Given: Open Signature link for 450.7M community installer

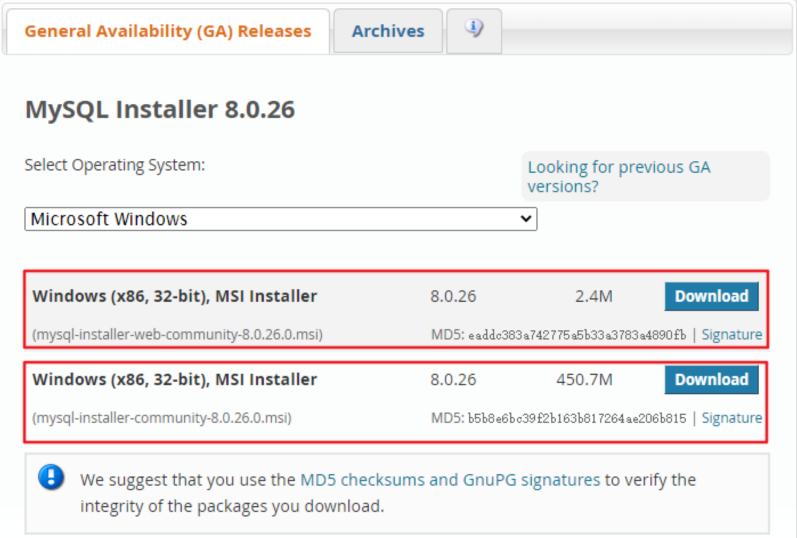Looking at the screenshot, I should [x=731, y=419].
